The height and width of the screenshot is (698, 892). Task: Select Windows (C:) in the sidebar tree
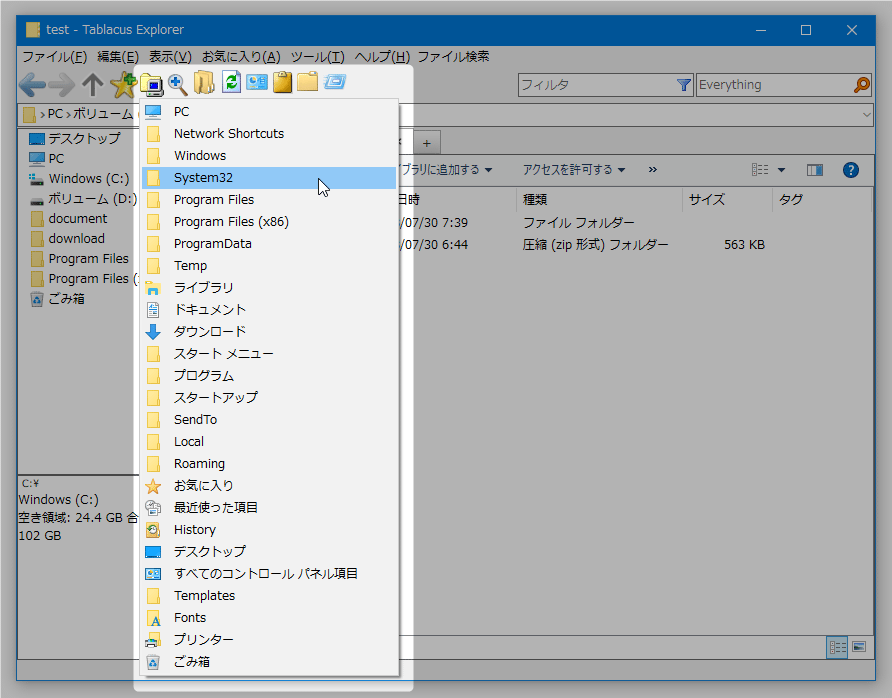click(x=80, y=179)
